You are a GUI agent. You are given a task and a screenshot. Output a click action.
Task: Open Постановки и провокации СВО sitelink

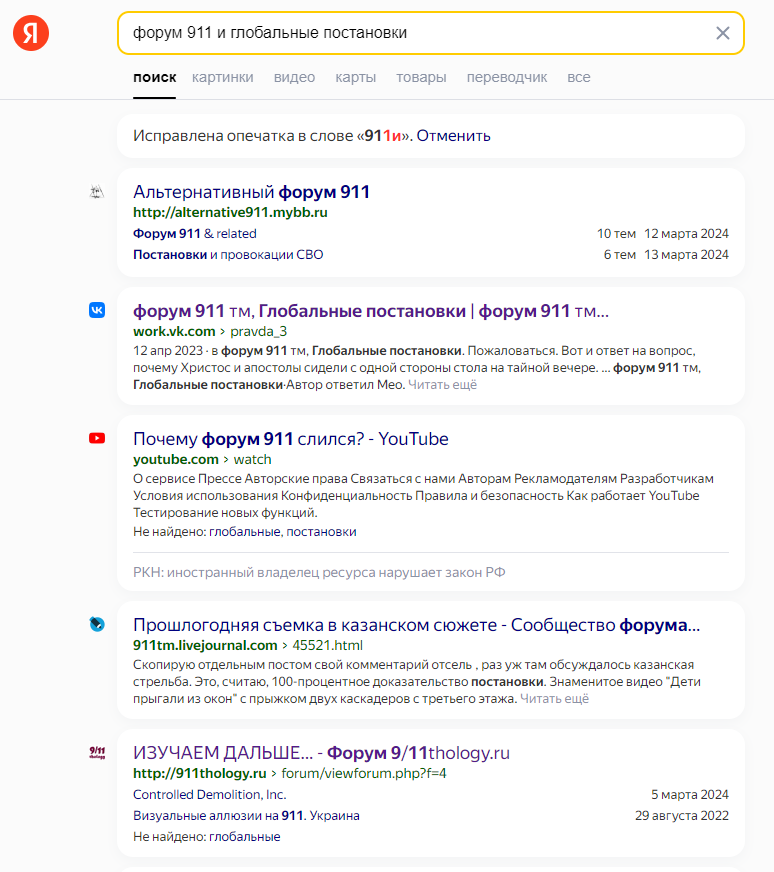pos(228,255)
